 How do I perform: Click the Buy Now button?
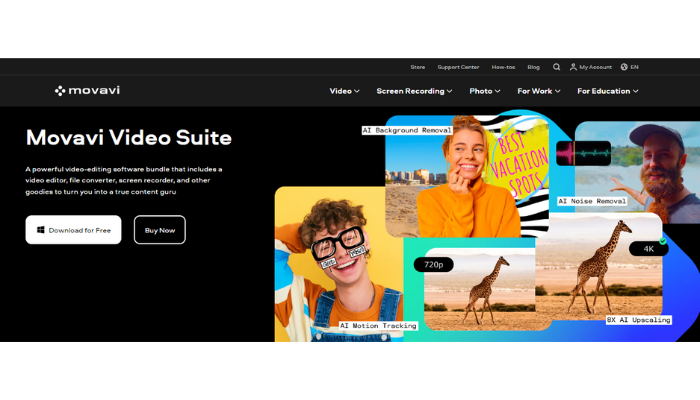160,230
